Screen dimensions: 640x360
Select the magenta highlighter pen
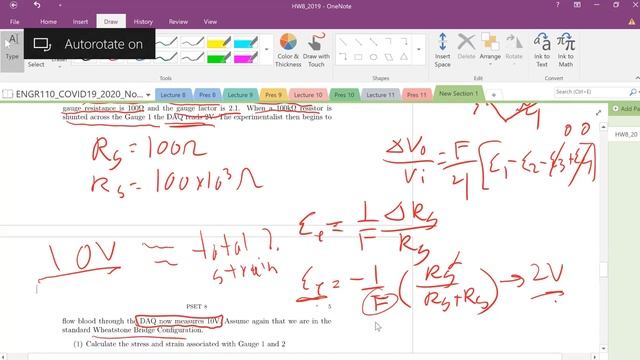[x=245, y=58]
